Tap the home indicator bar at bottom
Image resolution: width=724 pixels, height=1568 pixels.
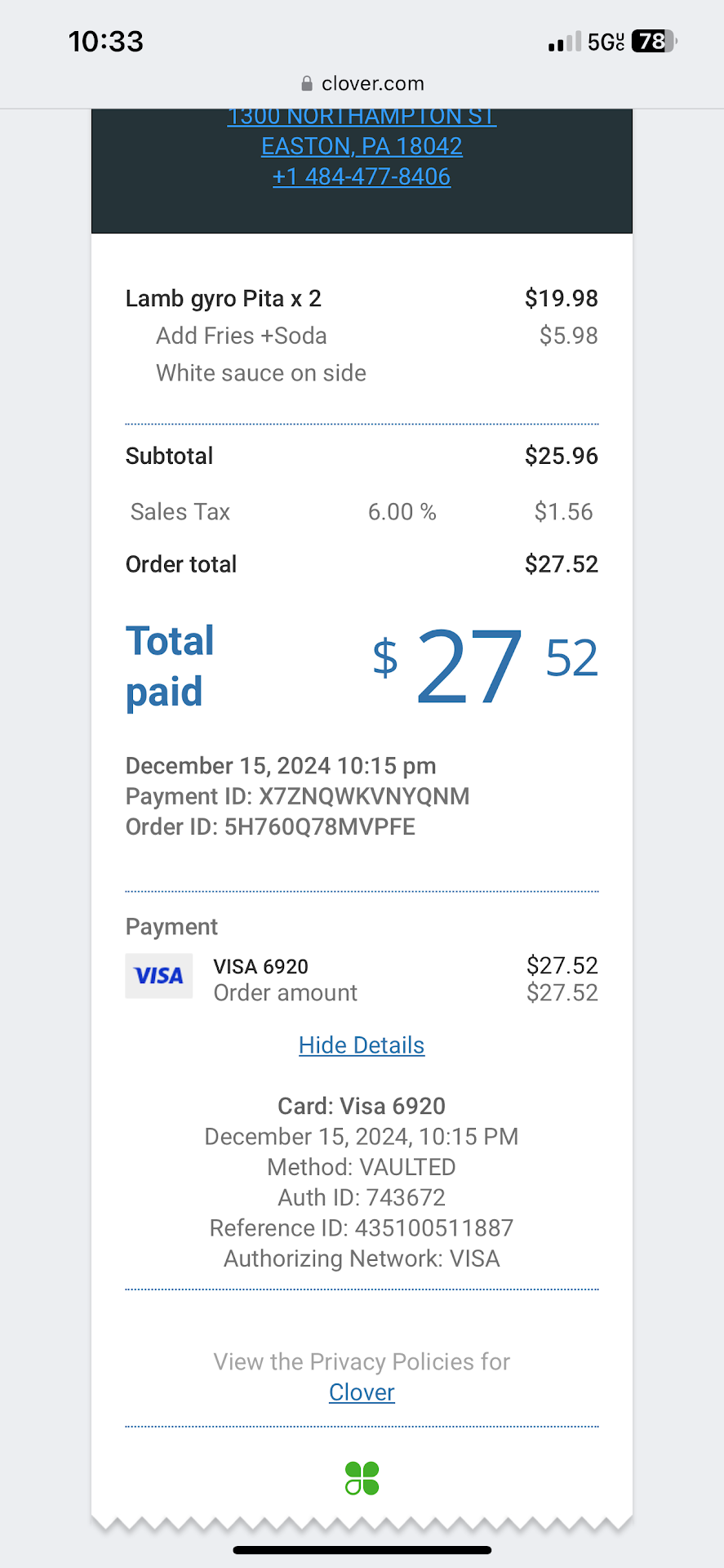point(362,1550)
